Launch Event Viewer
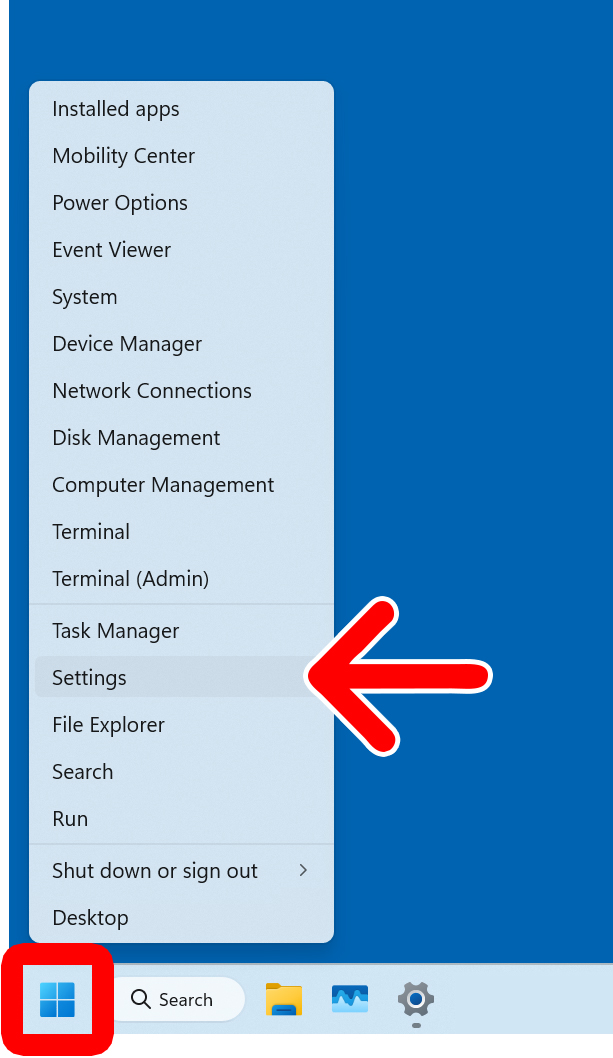This screenshot has width=613, height=1058. [x=111, y=250]
